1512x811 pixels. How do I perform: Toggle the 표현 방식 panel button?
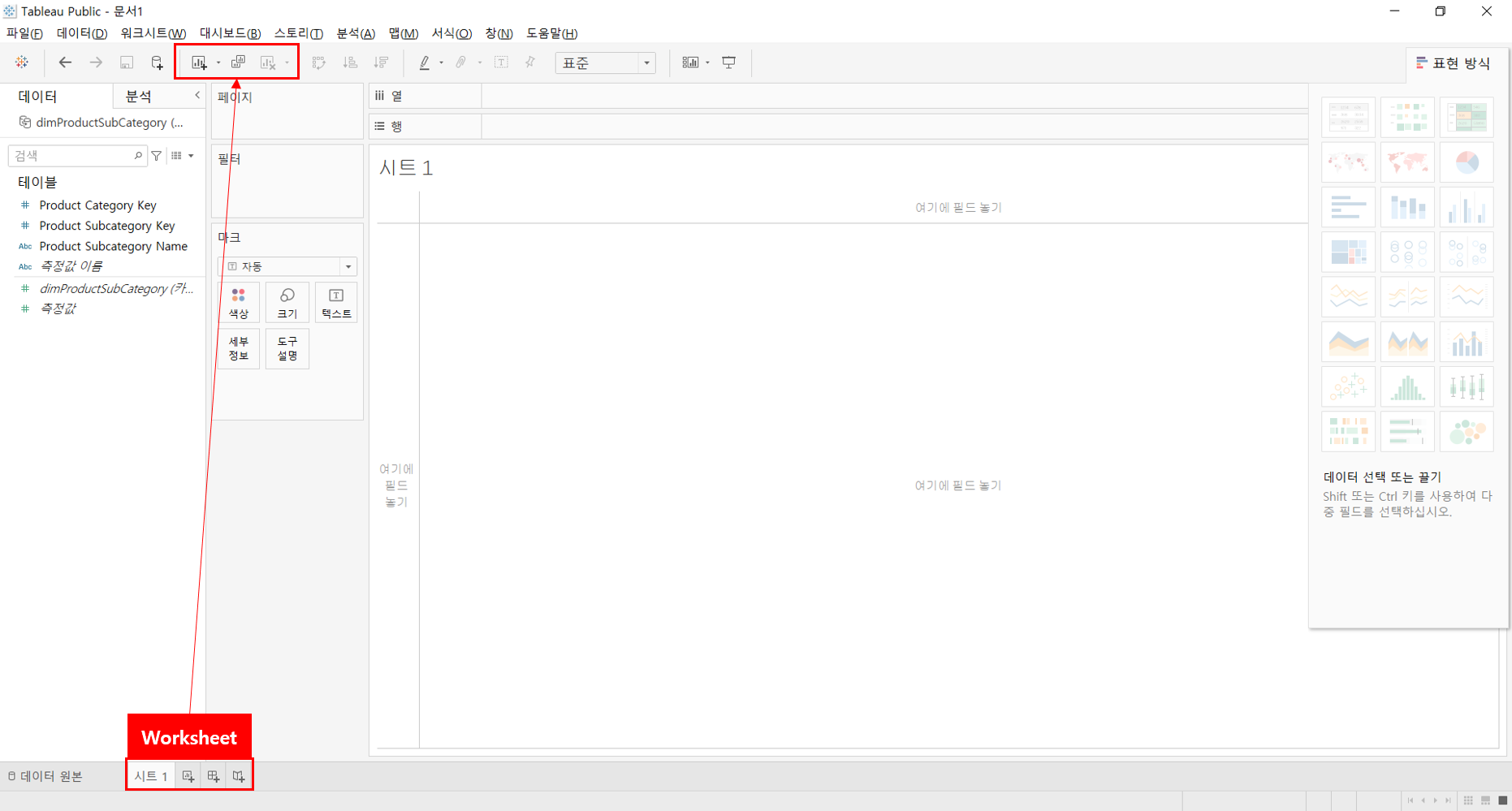click(1454, 63)
